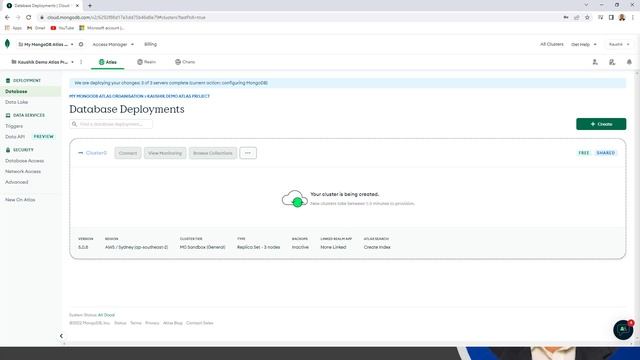Open the cluster ellipsis more-options button
Image resolution: width=640 pixels, height=360 pixels.
pos(248,153)
